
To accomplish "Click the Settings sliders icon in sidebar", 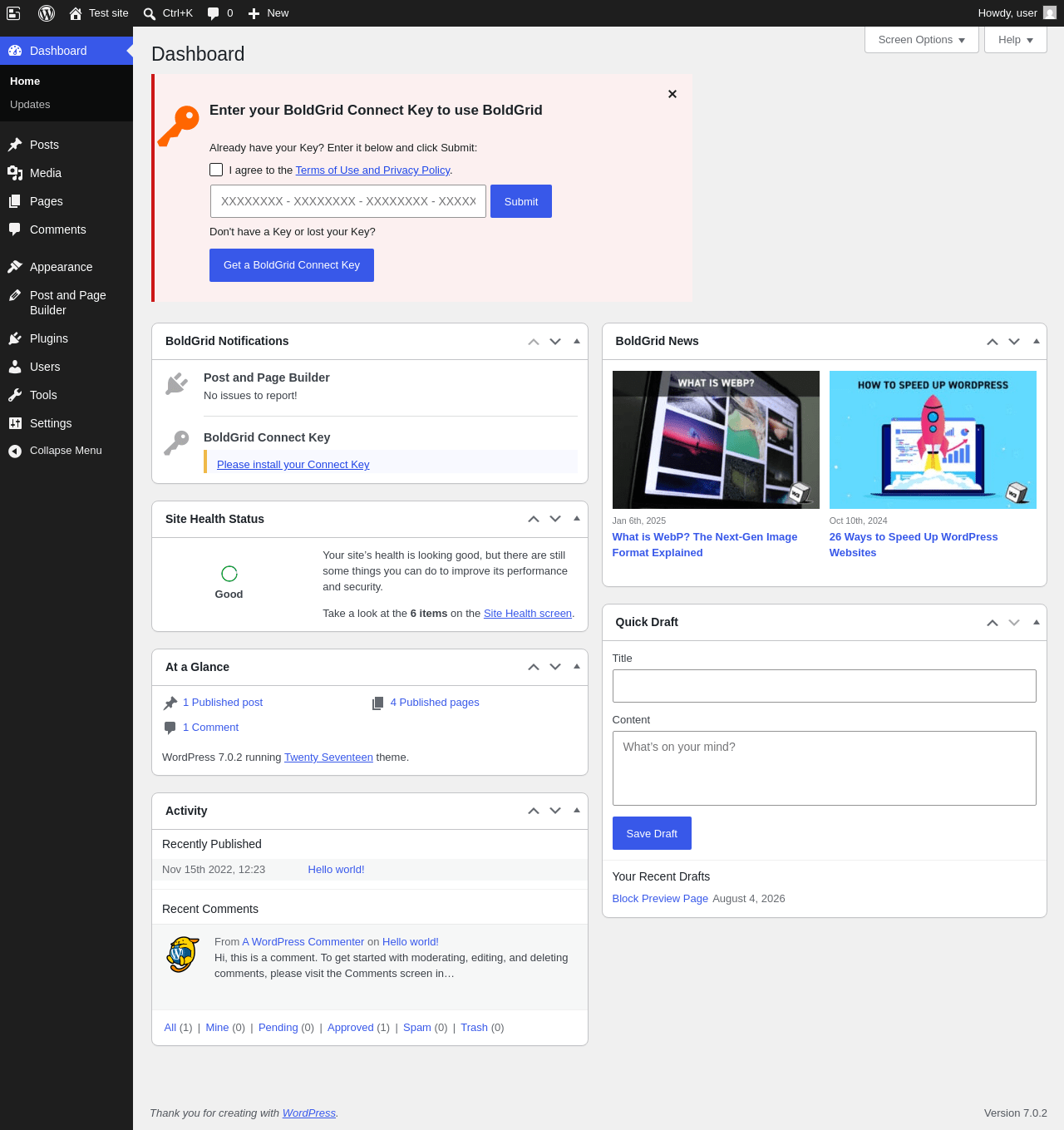I will (15, 423).
